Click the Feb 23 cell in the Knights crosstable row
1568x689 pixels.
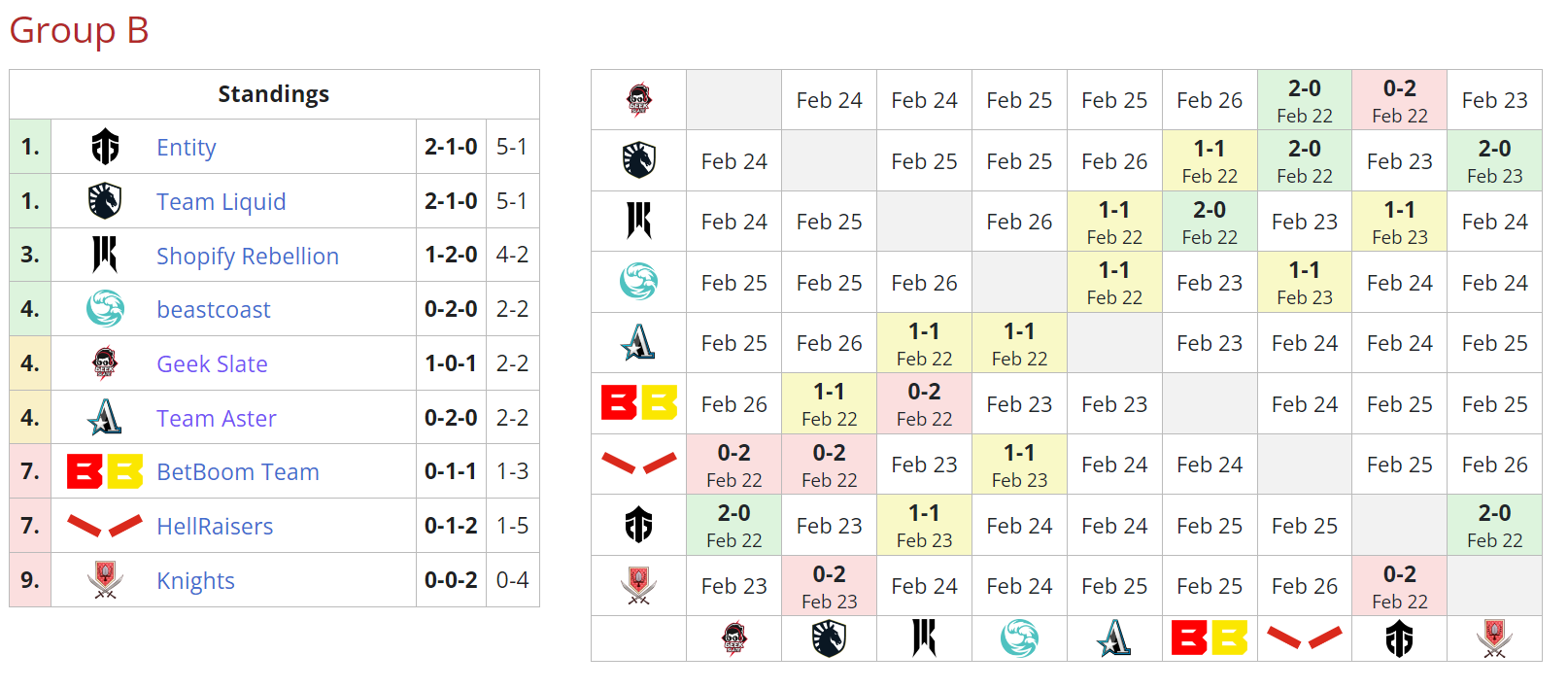tap(734, 586)
